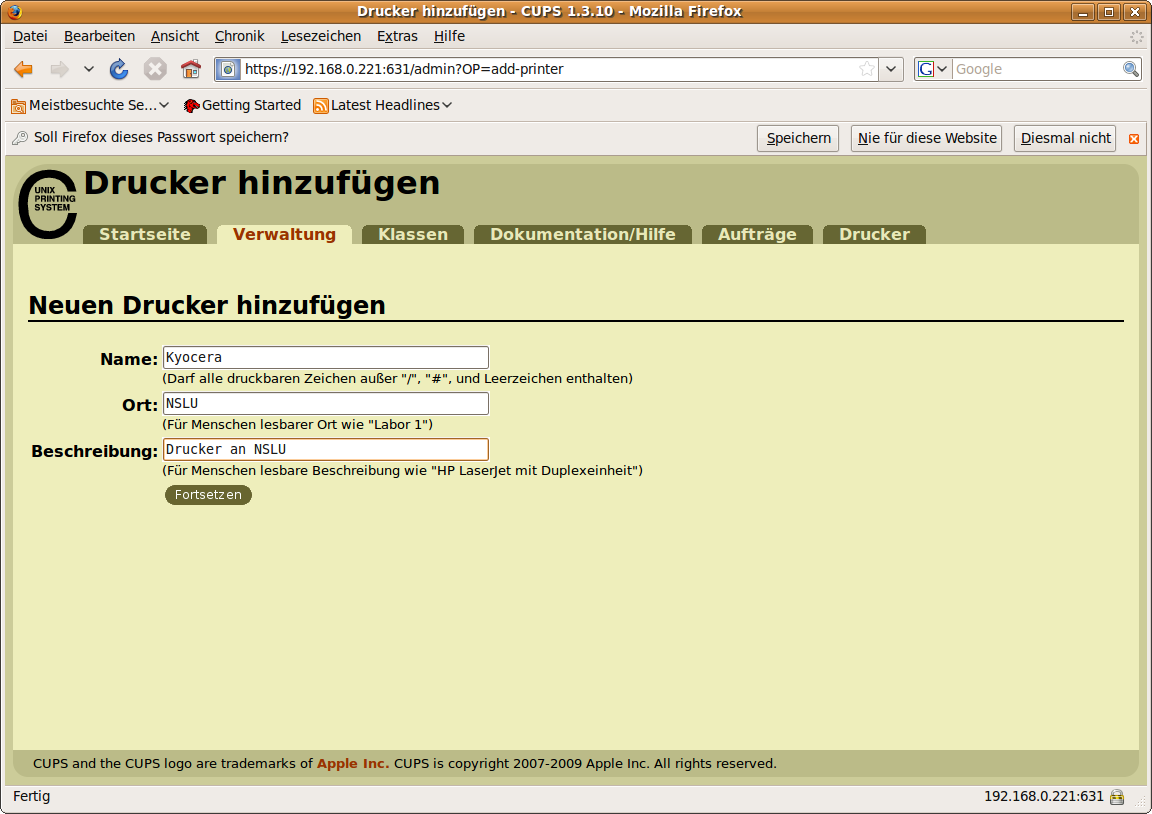Open the search engine selector dropdown
The image size is (1152, 814).
pyautogui.click(x=934, y=69)
